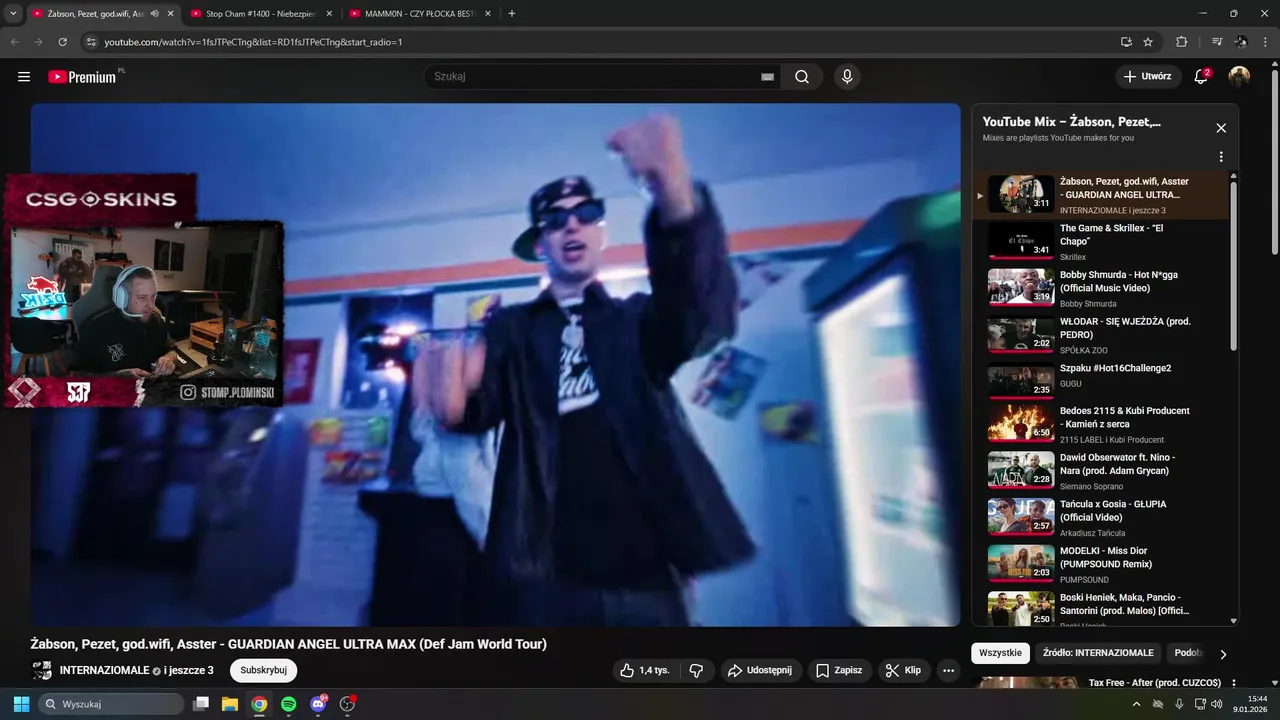Open the on-screen keyboard icon in search
The height and width of the screenshot is (720, 1280).
(768, 77)
